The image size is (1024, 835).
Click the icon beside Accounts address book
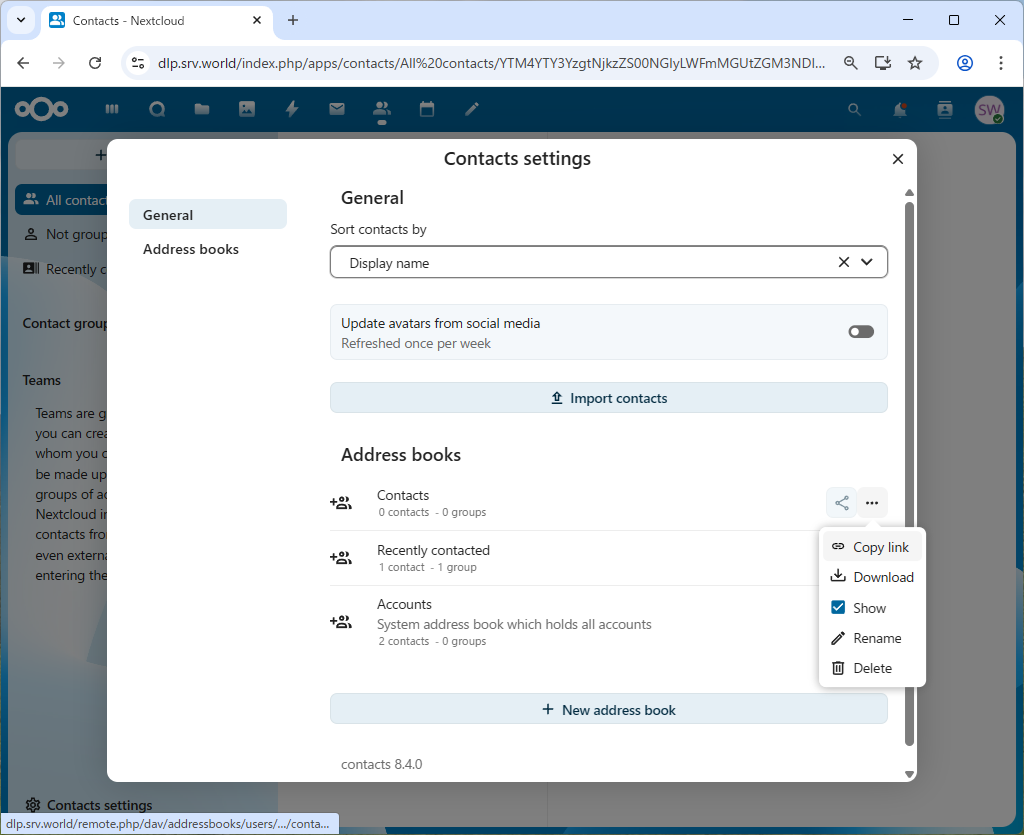pyautogui.click(x=341, y=622)
